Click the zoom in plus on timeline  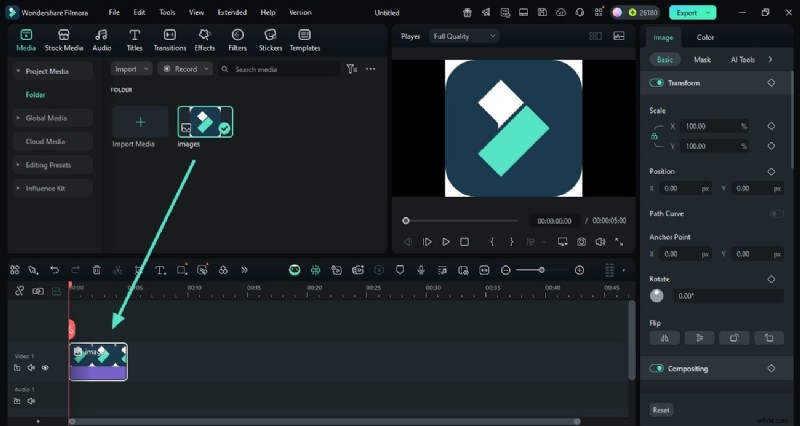pos(579,270)
